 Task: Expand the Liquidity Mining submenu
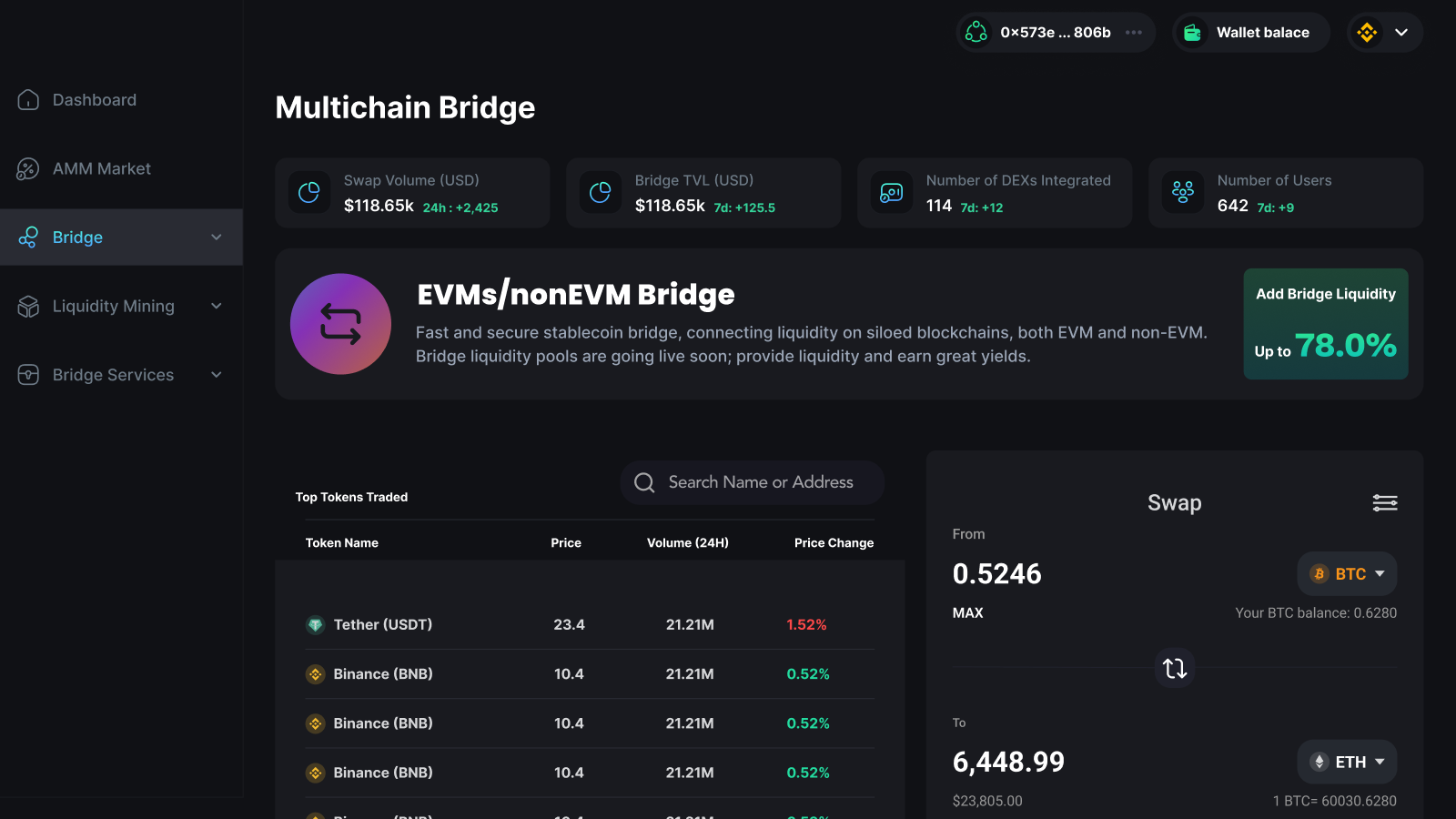217,307
